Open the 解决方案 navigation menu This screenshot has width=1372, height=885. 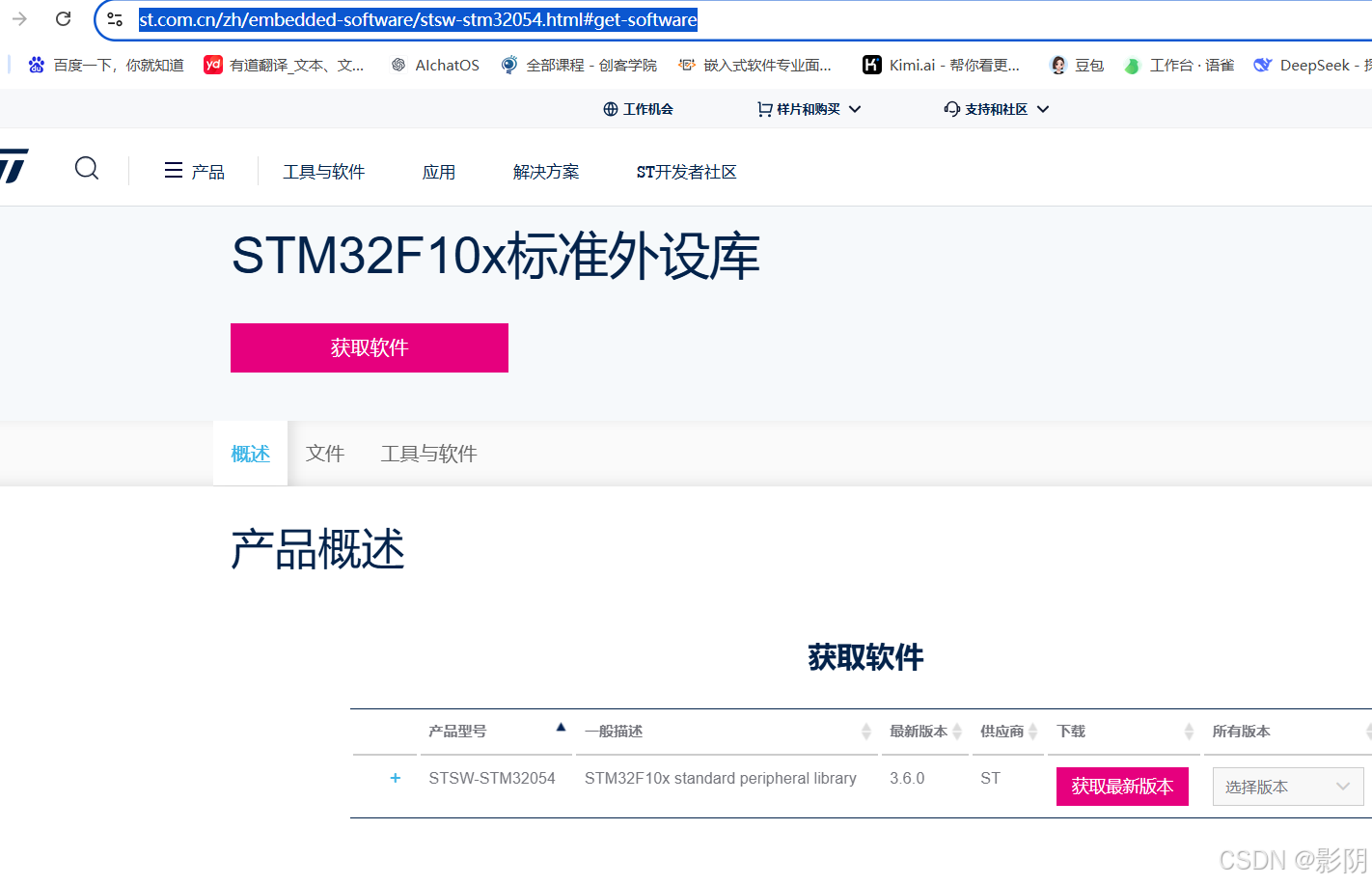(x=546, y=172)
